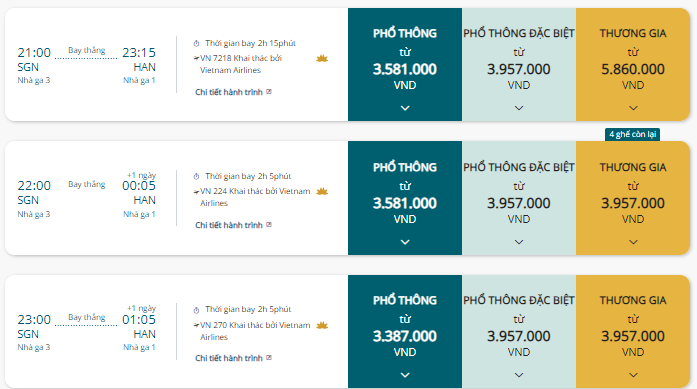This screenshot has height=389, width=697.
Task: Expand Thương Gia 5.860.000 VND fare chevron
Action: coord(633,108)
